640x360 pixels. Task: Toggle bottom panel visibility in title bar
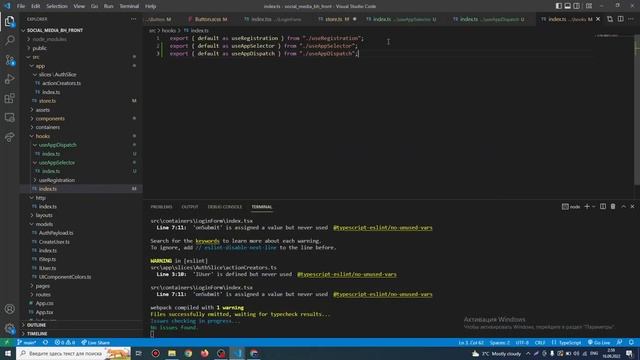(568, 6)
